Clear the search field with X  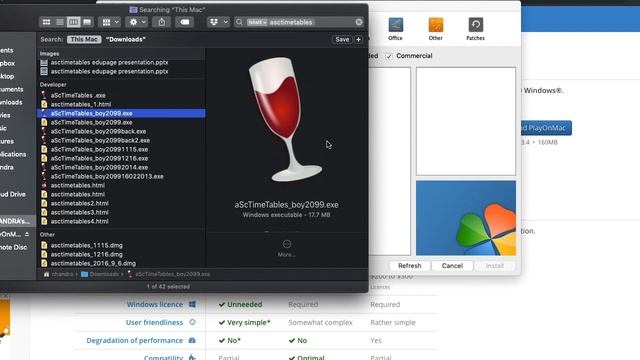point(359,22)
